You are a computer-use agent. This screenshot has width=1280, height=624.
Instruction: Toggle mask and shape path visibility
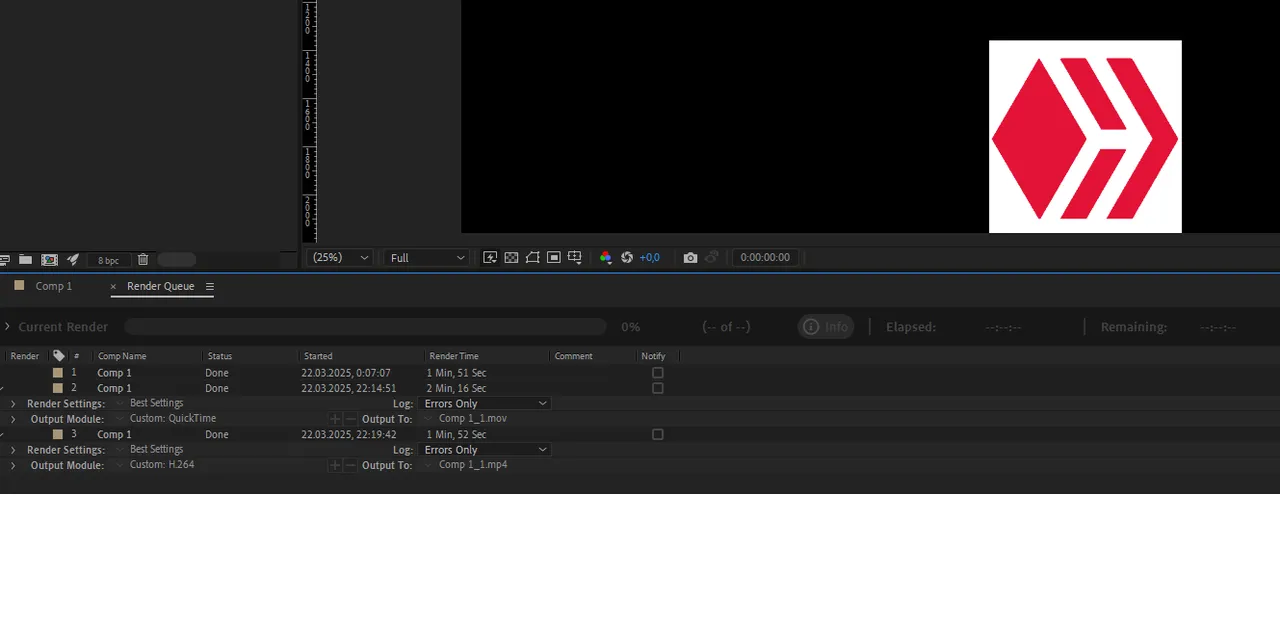pos(532,257)
